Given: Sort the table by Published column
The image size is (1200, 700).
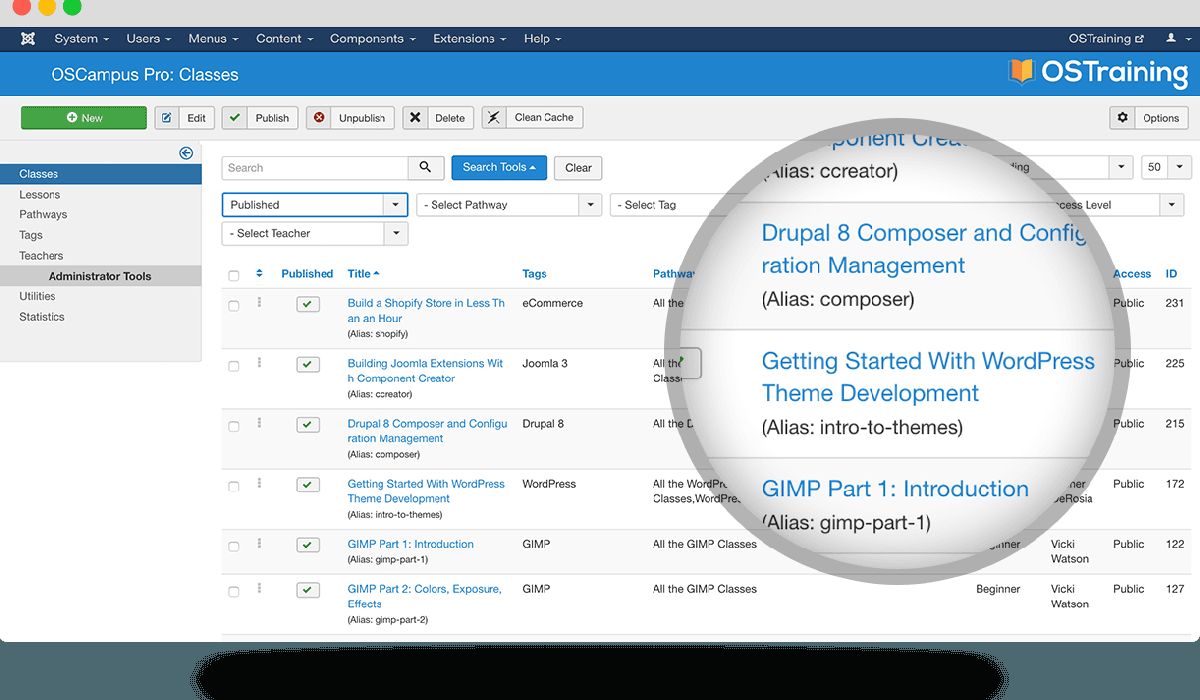Looking at the screenshot, I should 307,274.
